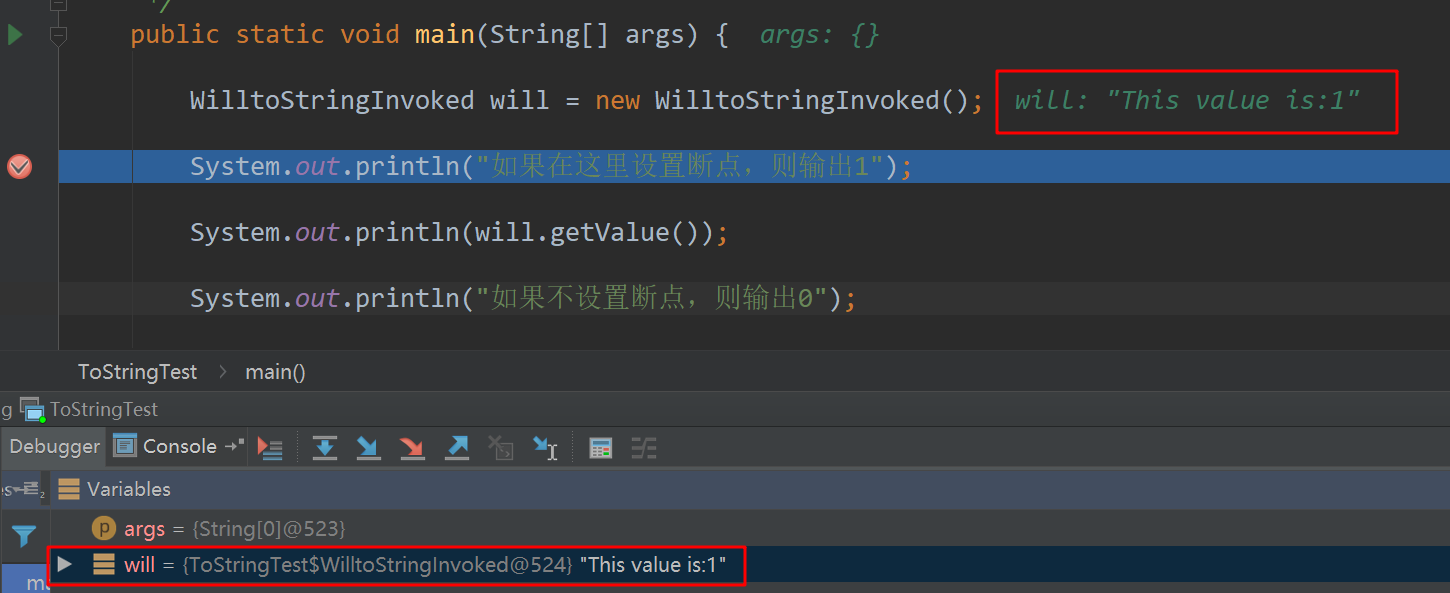Select the args variable row
Screen dimensions: 1450x593
tap(750, 528)
